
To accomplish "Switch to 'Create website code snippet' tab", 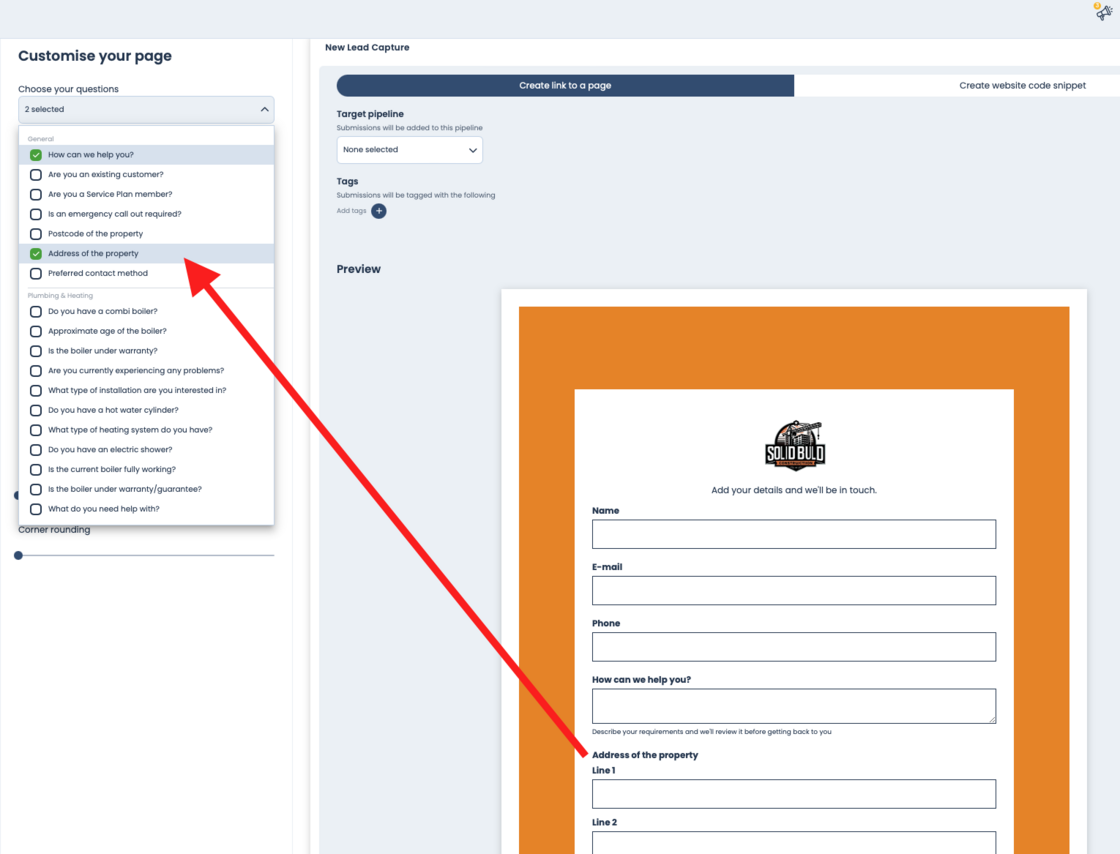I will [x=1021, y=86].
